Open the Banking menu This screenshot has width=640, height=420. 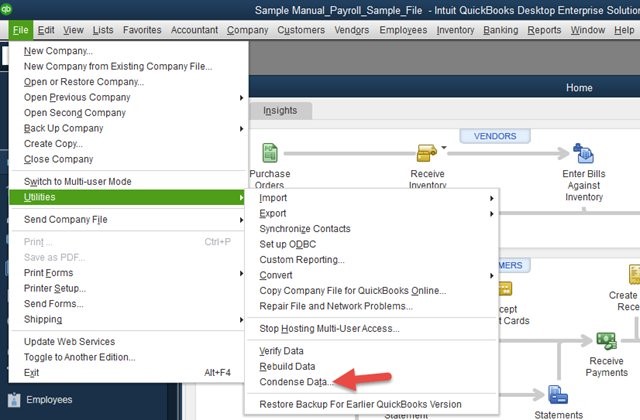click(501, 30)
